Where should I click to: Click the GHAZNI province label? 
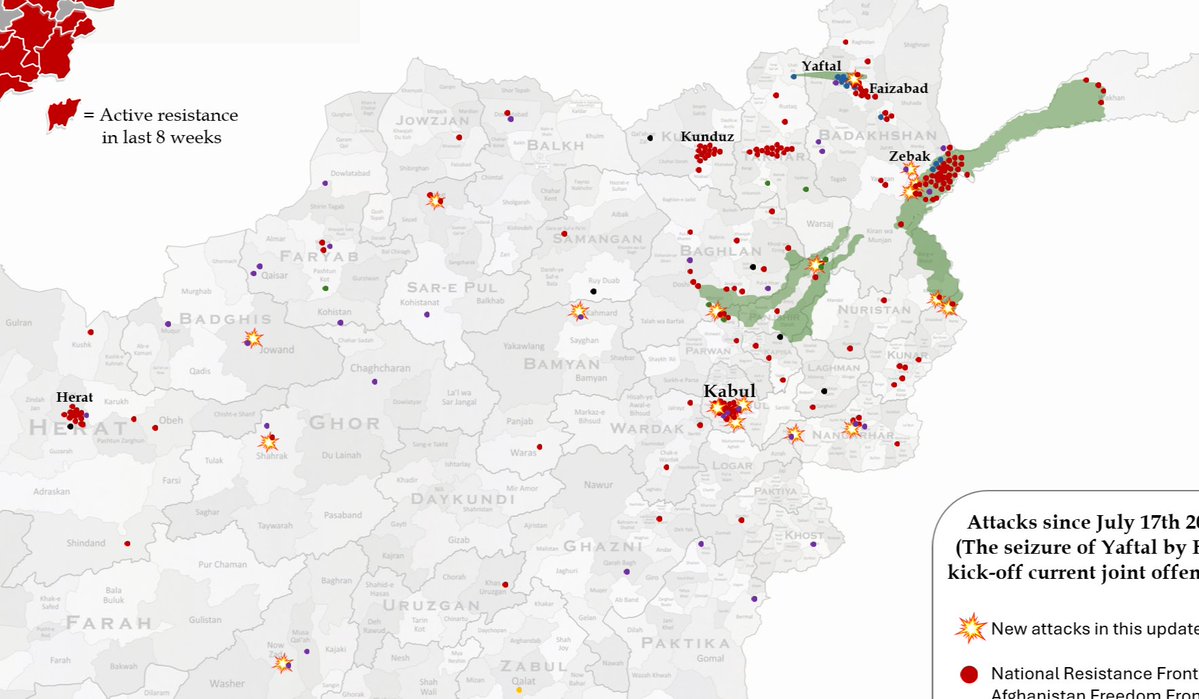point(603,546)
